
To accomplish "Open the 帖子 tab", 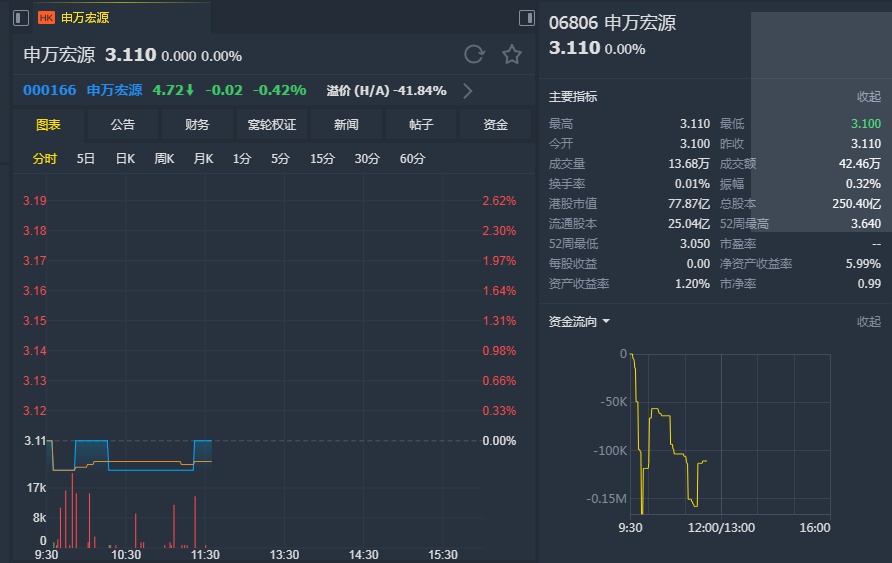I will coord(421,125).
